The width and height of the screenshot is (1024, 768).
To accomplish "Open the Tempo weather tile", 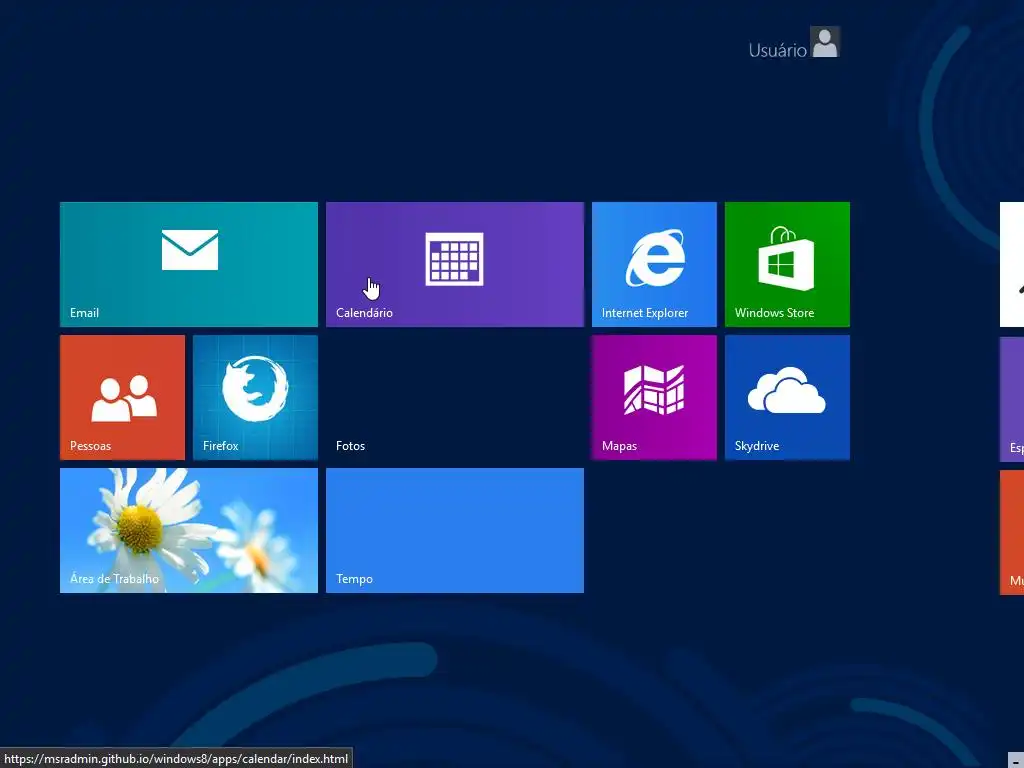I will (x=455, y=530).
